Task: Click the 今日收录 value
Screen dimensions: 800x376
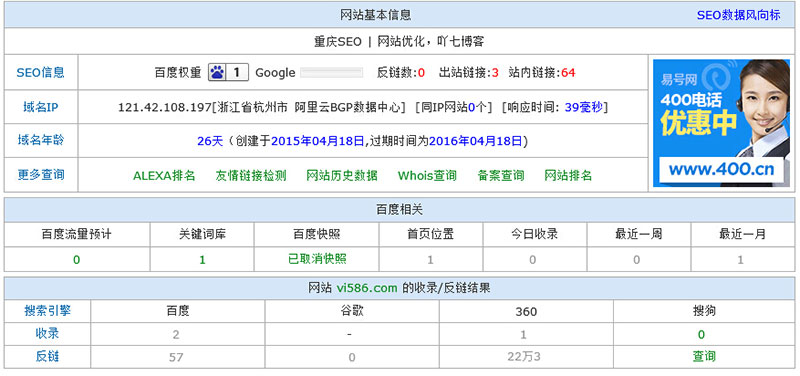Action: pyautogui.click(x=533, y=260)
